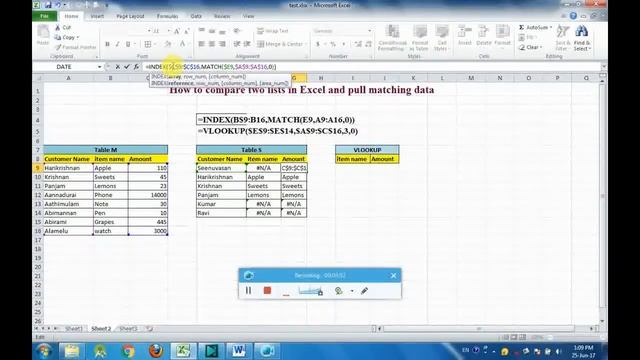Click the AutoSum button
The height and width of the screenshot is (360, 640).
pos(533,27)
